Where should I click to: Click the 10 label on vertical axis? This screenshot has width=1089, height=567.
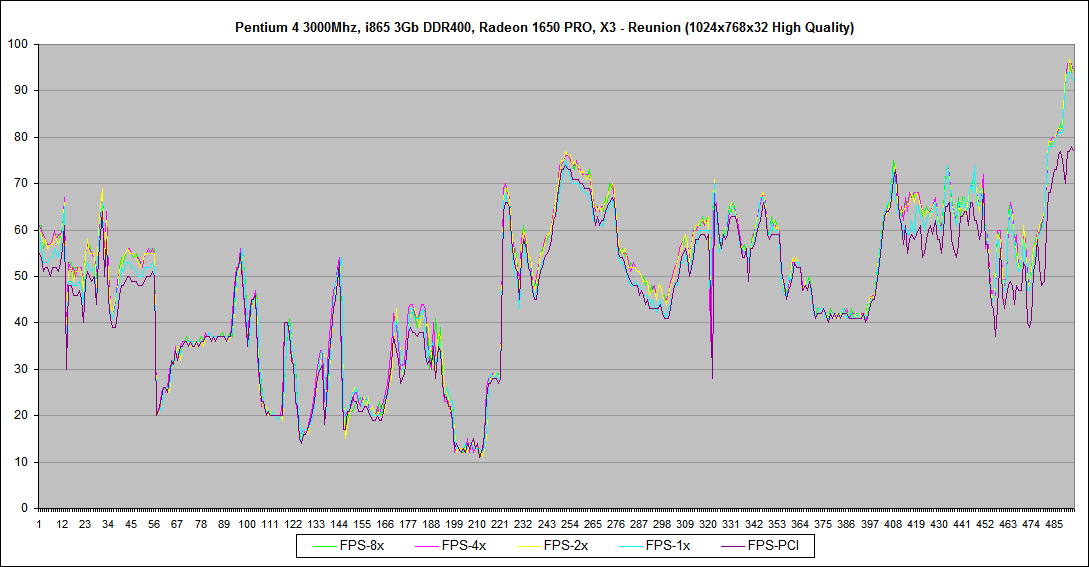point(21,462)
